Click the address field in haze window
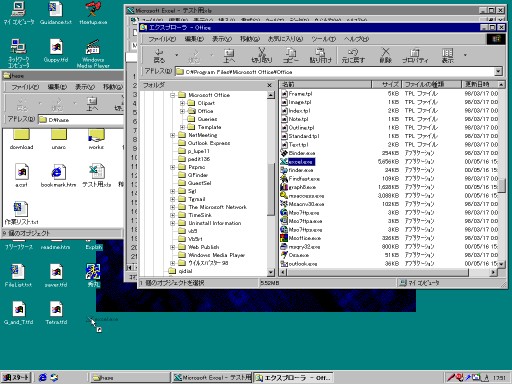This screenshot has height=384, width=512. (x=81, y=119)
